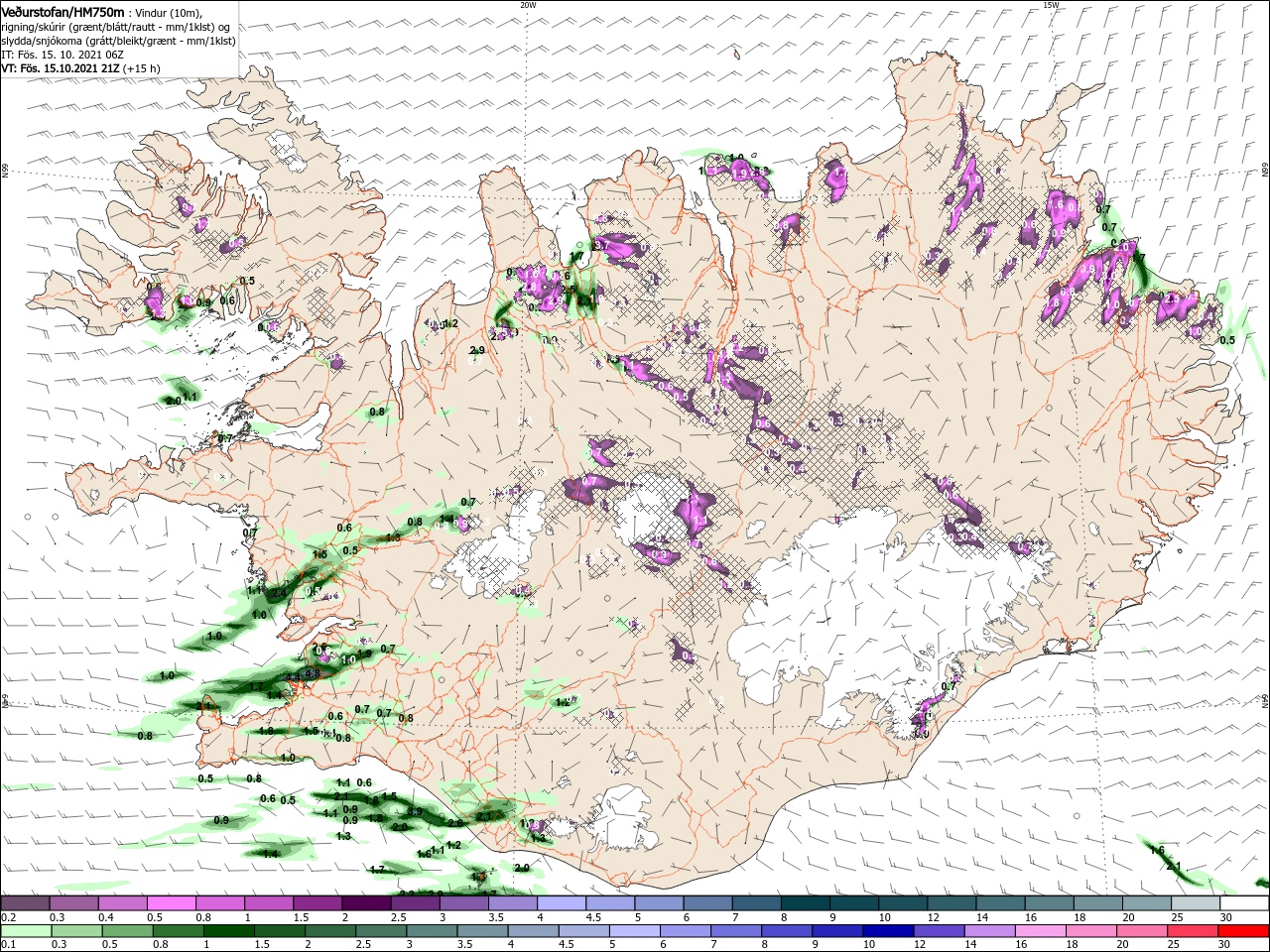Pick the violet swatch labeled 12 in lower legend

click(x=940, y=930)
